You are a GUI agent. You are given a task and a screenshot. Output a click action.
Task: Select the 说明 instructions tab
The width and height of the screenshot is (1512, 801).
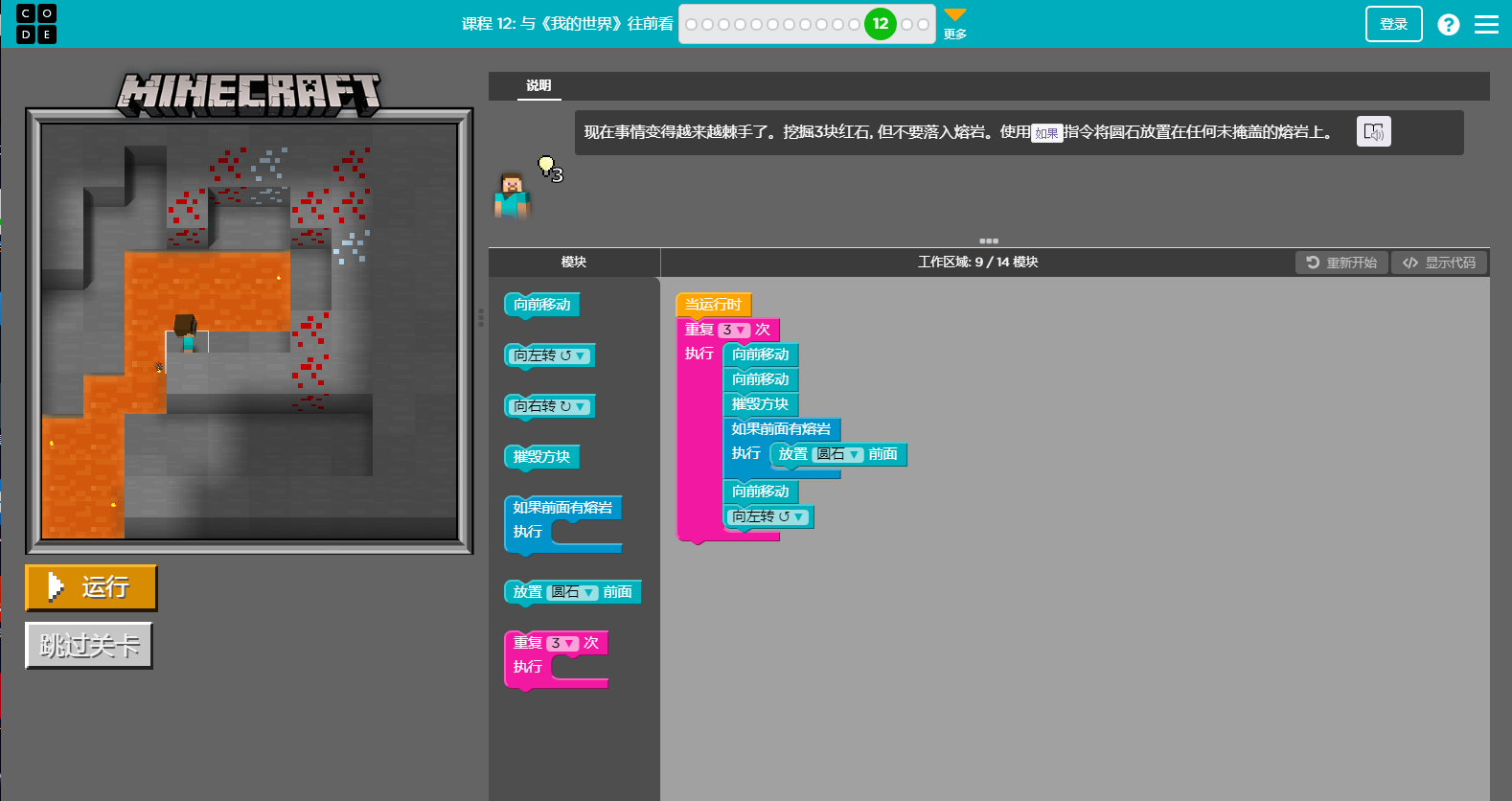(x=538, y=85)
